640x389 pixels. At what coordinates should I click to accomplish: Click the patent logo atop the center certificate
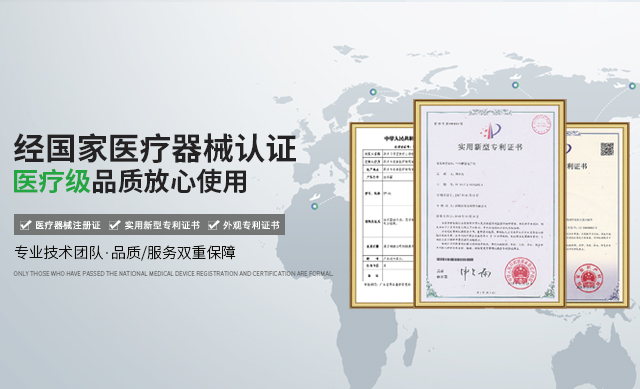click(490, 131)
